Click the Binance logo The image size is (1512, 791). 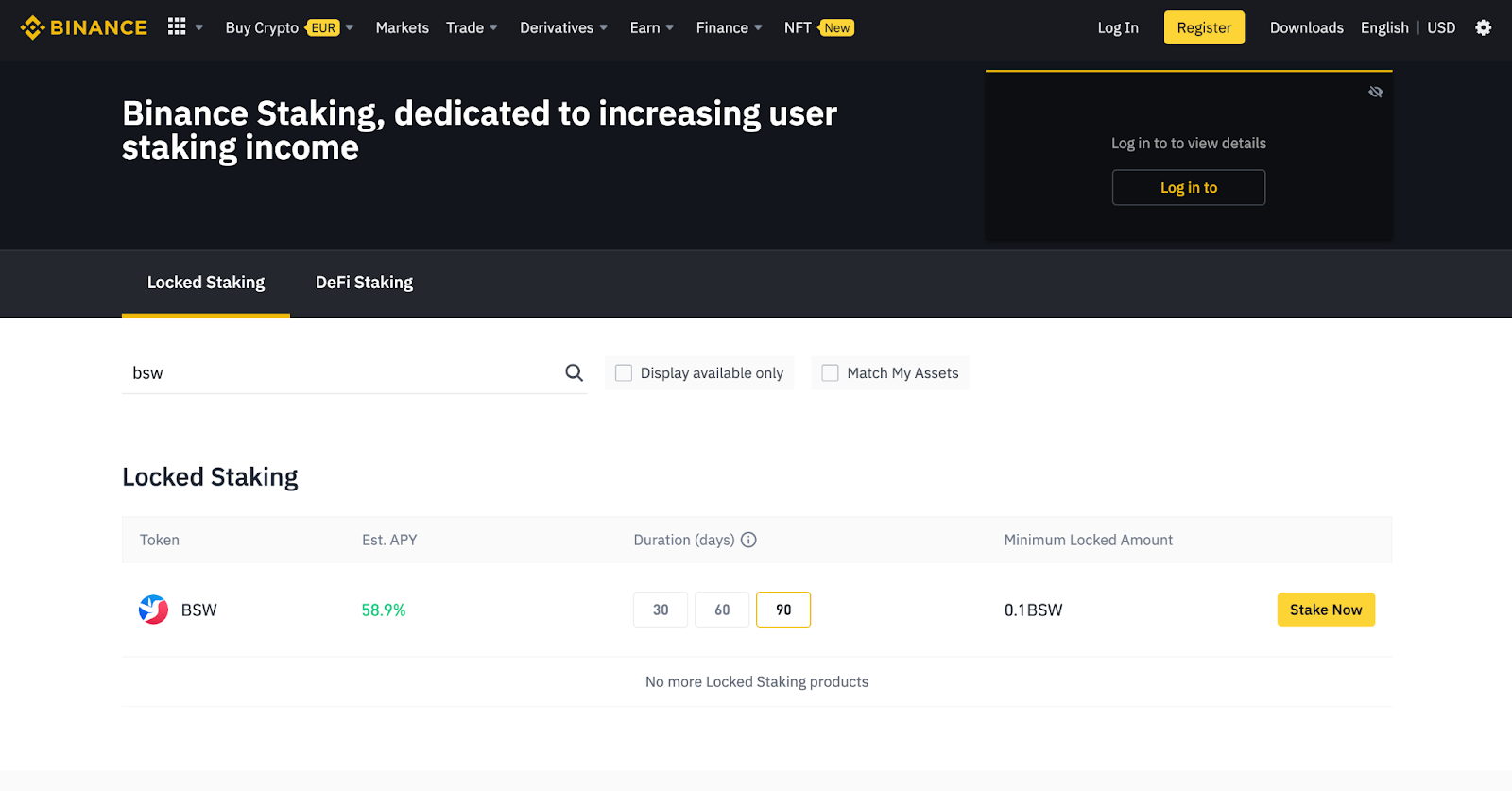point(84,27)
